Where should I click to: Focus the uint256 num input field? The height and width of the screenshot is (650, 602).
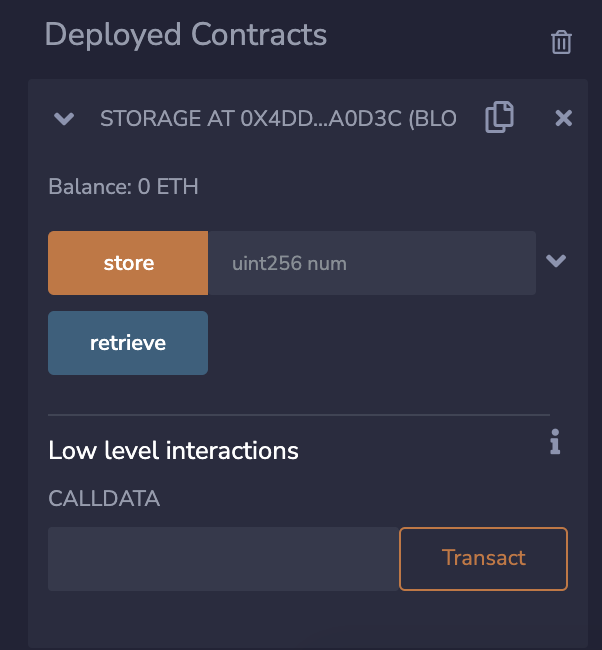point(371,263)
